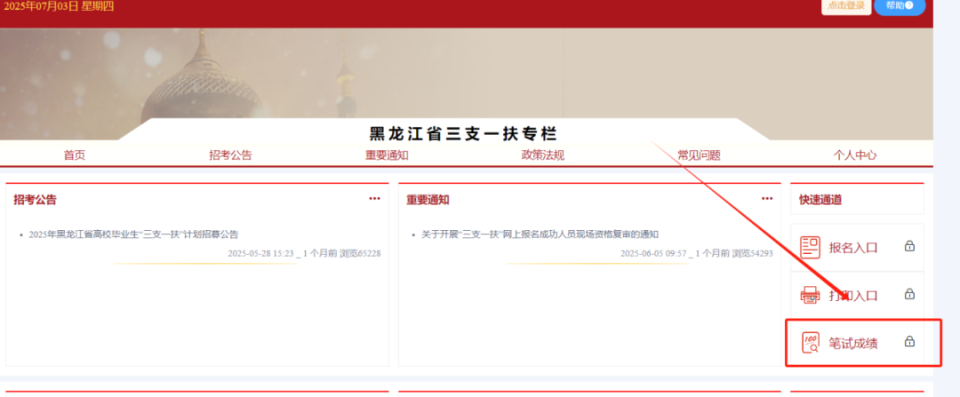This screenshot has height=397, width=960.
Task: Open the 政策法规 navigation tab
Action: pyautogui.click(x=542, y=155)
